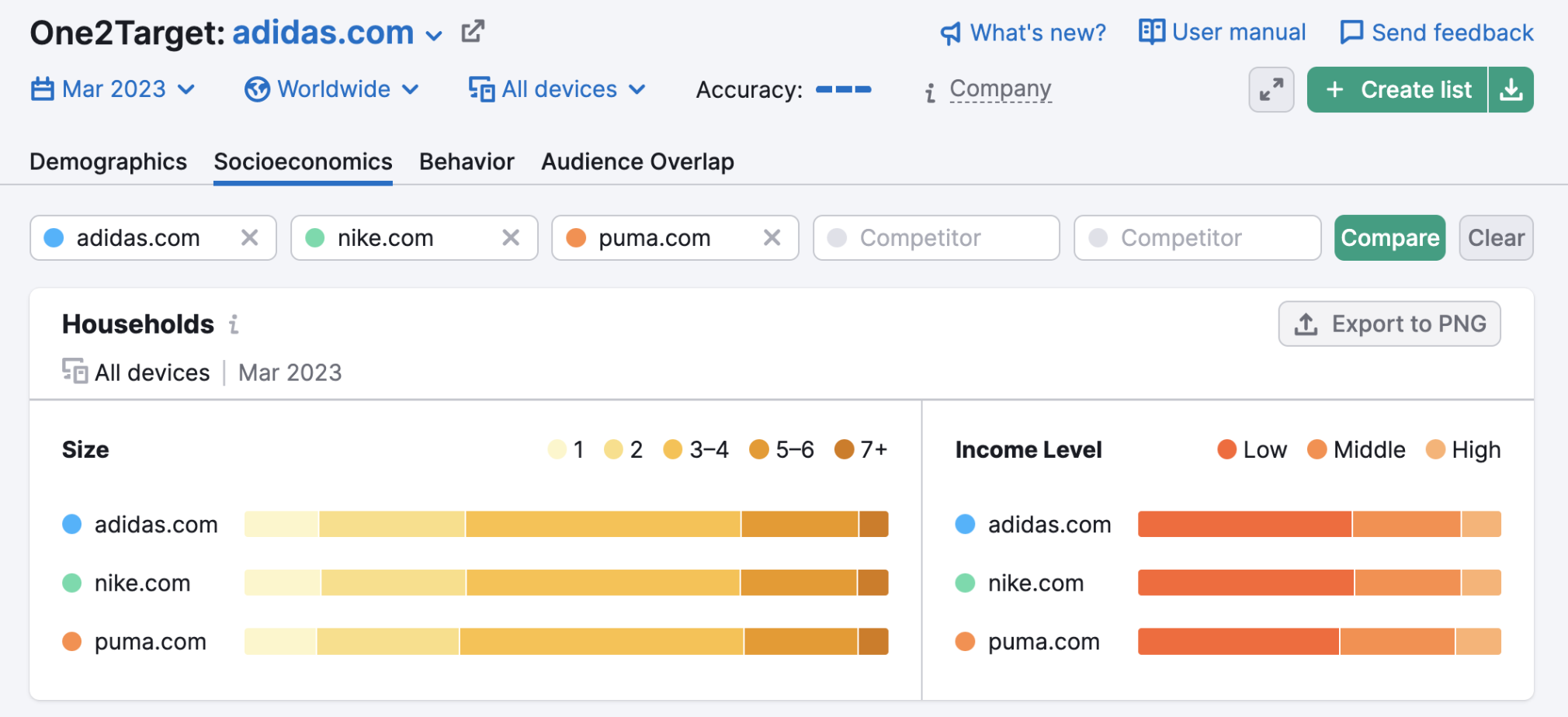Viewport: 1568px width, 717px height.
Task: Toggle the 5–6 size legend item
Action: (782, 449)
